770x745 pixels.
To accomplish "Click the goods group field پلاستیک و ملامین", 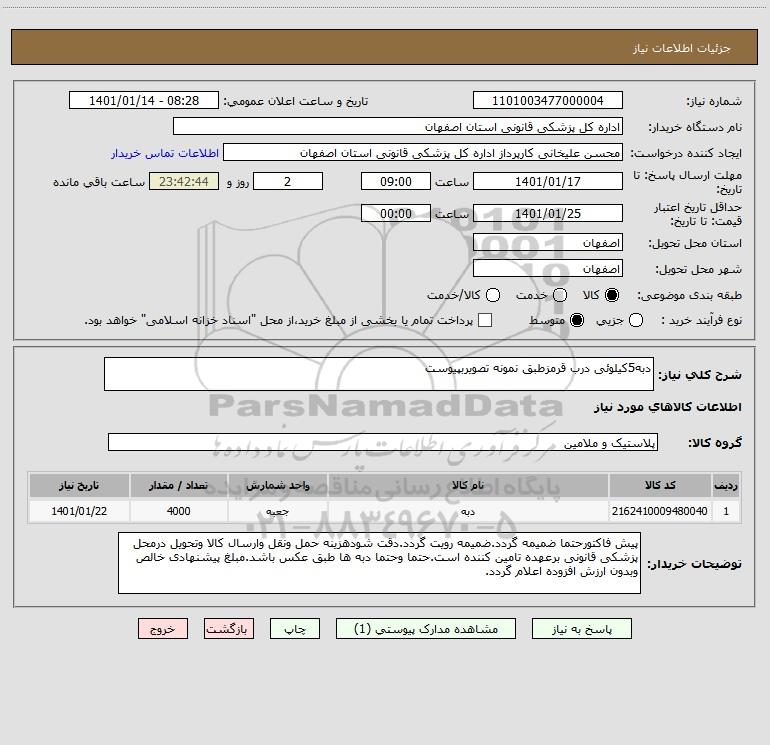I will 383,442.
